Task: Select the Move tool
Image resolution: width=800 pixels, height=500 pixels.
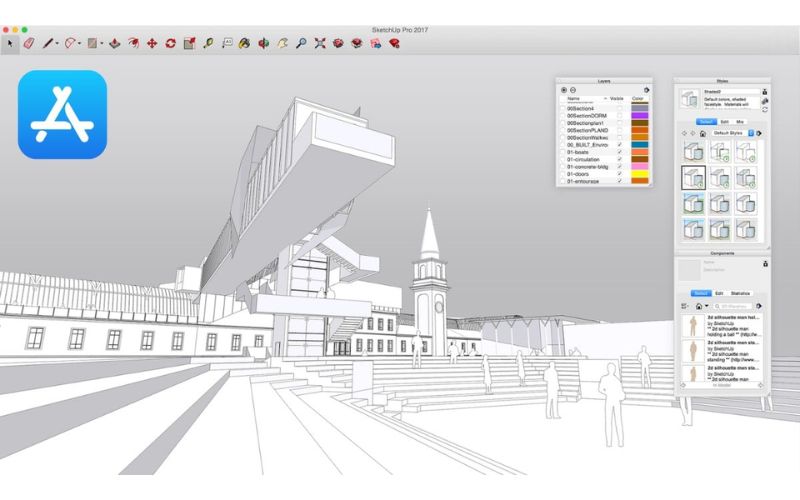Action: tap(152, 44)
